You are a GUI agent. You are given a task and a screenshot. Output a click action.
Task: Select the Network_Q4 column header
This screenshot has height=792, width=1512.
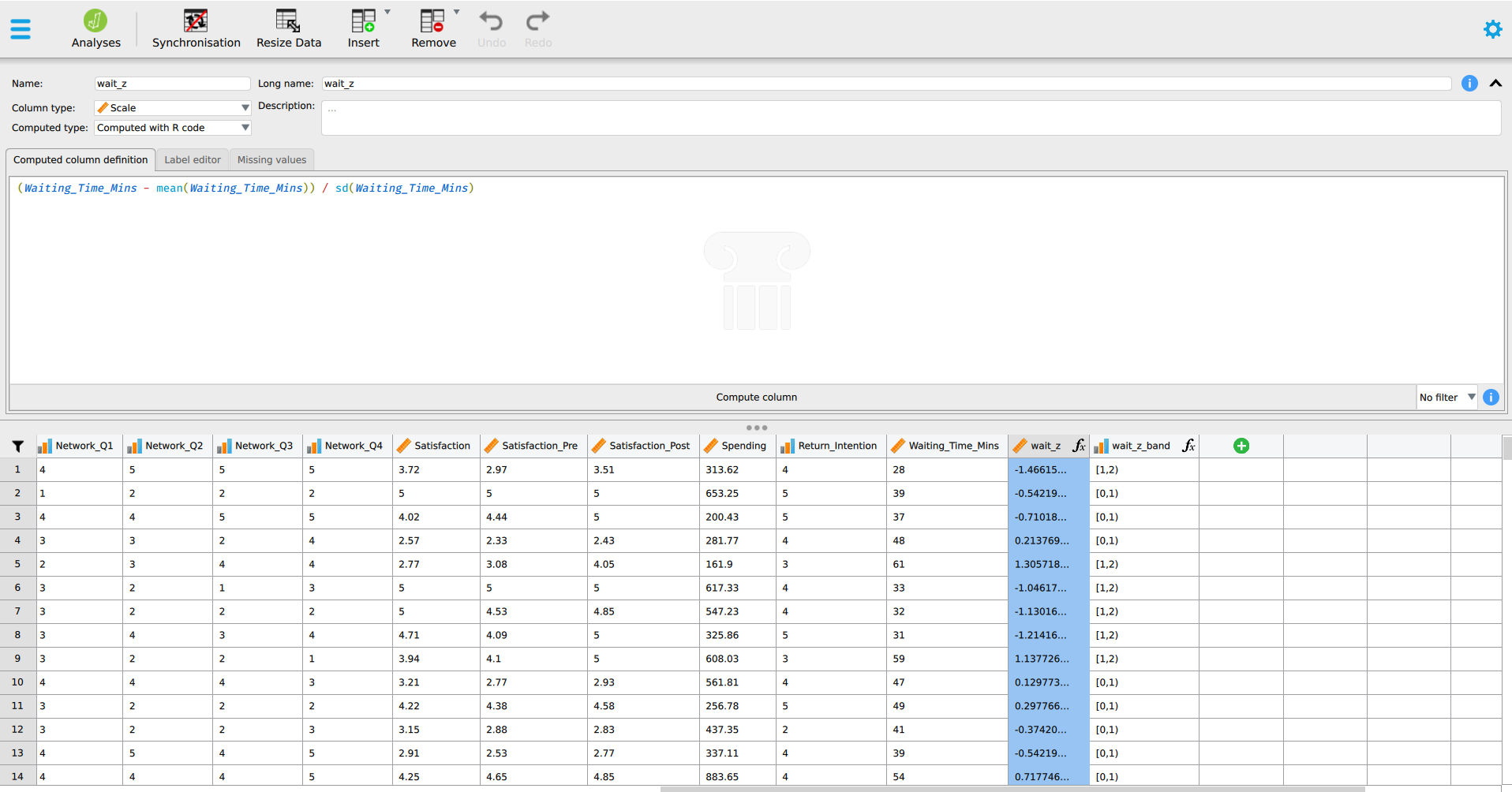(x=347, y=446)
